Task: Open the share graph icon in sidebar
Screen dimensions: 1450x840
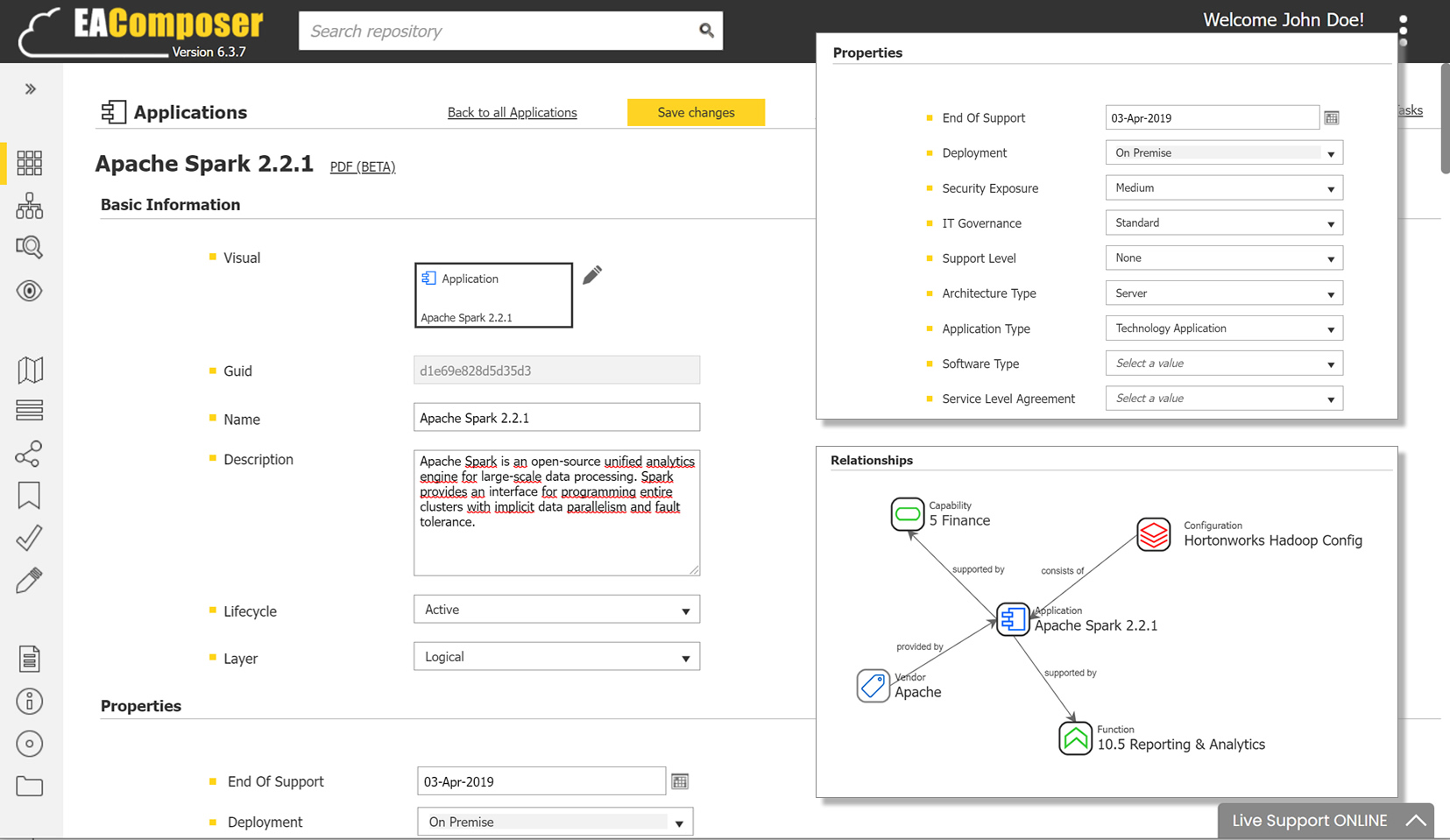Action: coord(29,454)
